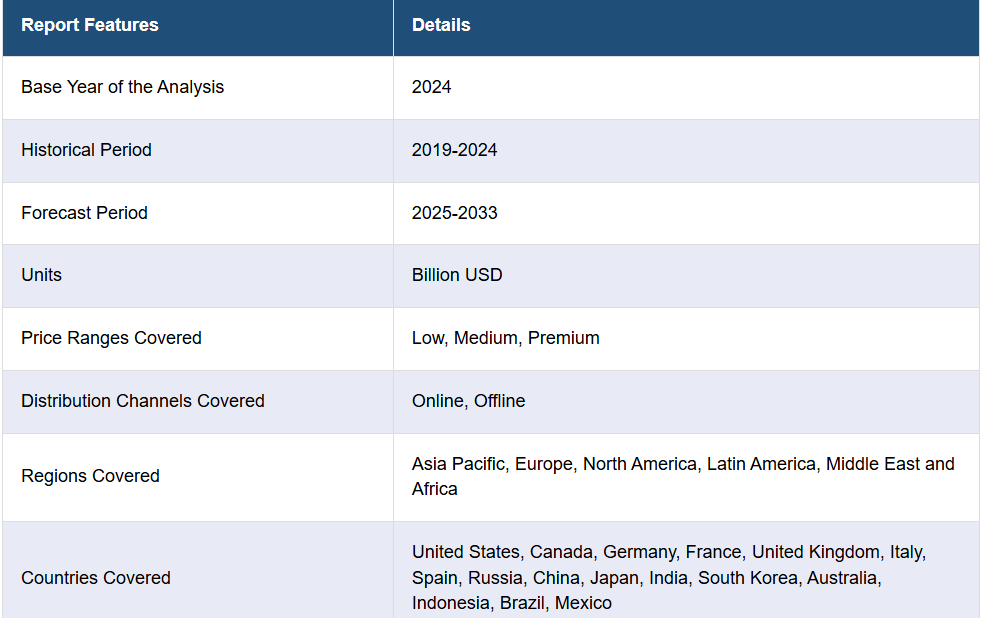Select the Units row label
The image size is (984, 618).
click(x=41, y=275)
